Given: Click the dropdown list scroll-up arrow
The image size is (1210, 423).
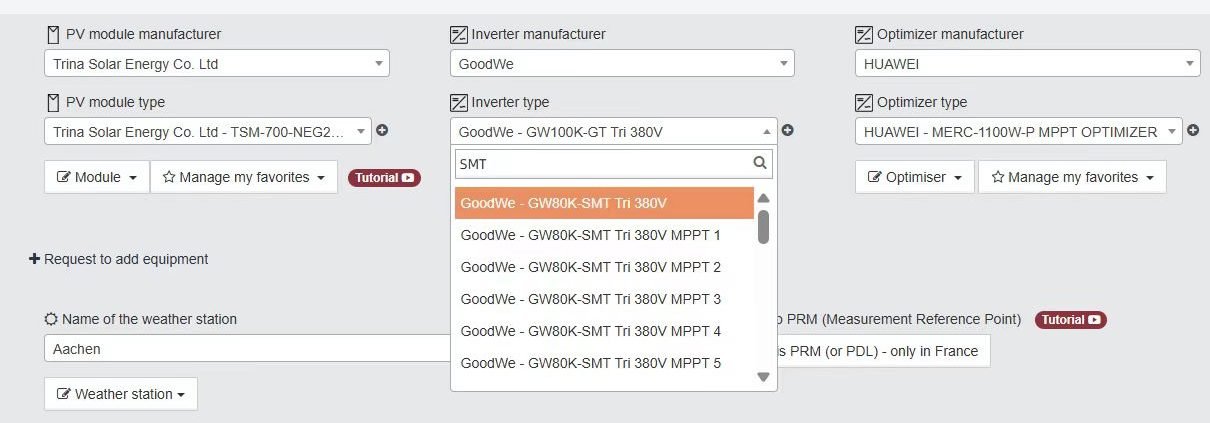Looking at the screenshot, I should [x=763, y=198].
